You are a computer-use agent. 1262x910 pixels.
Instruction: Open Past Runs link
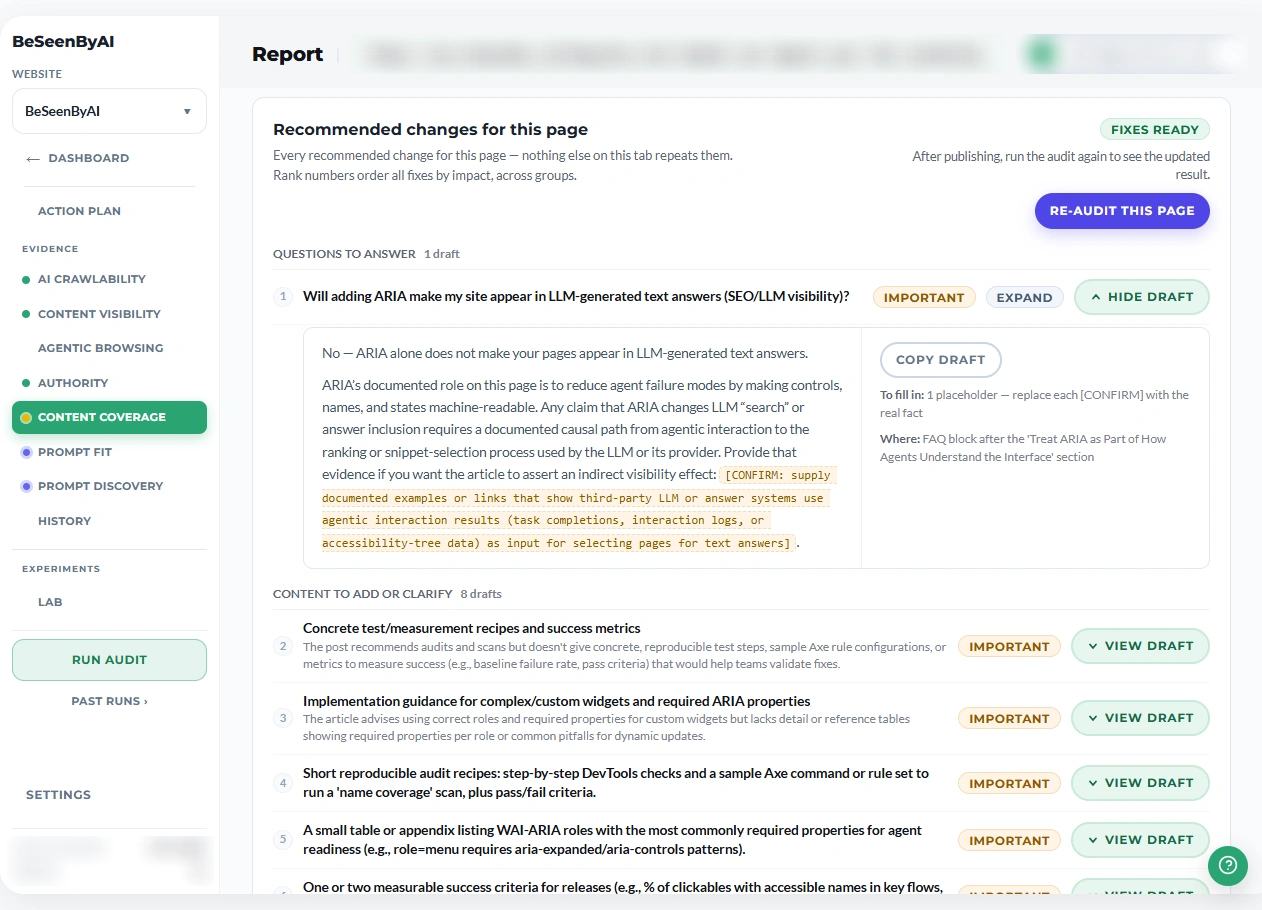pos(109,701)
